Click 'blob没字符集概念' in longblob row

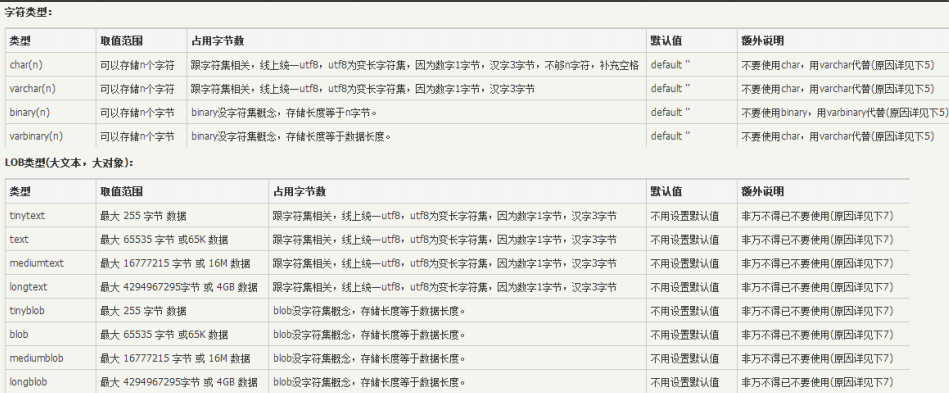pos(370,382)
